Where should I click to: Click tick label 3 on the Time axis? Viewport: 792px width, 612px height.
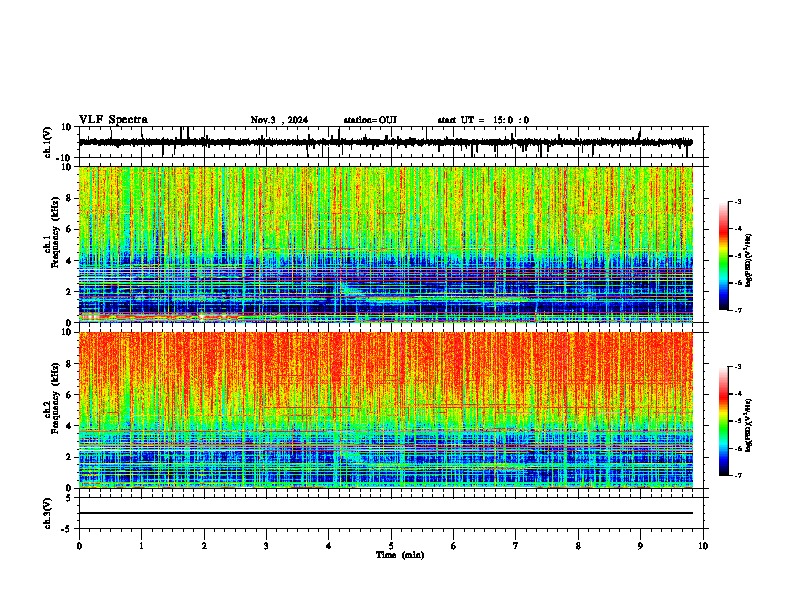point(266,546)
